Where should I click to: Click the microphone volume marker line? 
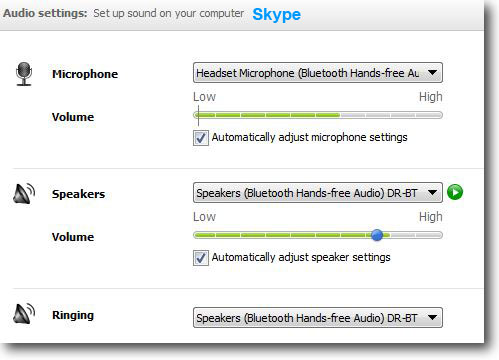click(198, 115)
